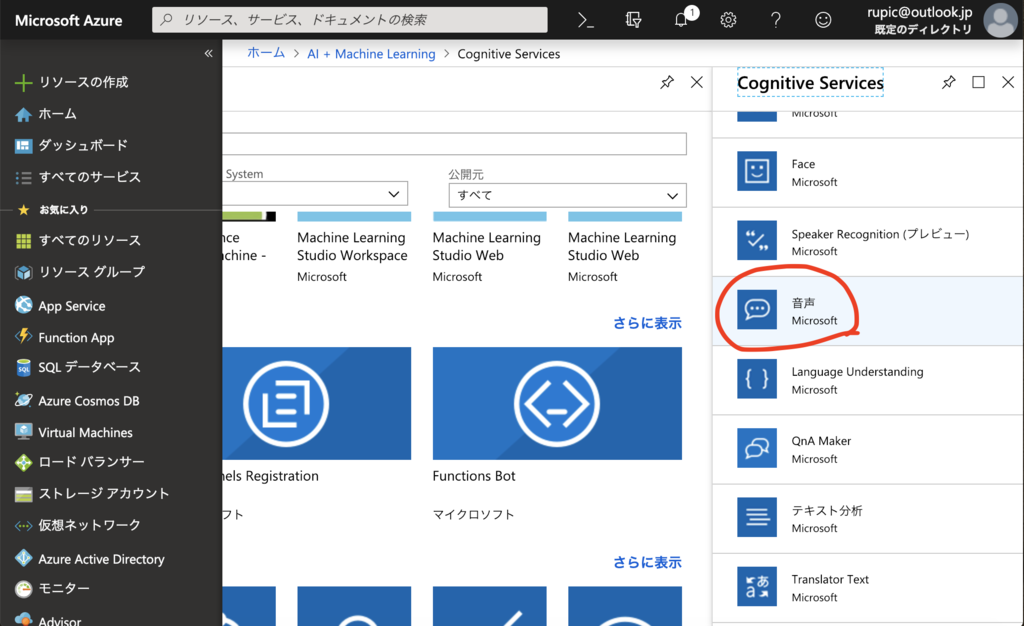Close the AI + Machine Learning blade
Screen dimensions: 1024x626
[697, 82]
